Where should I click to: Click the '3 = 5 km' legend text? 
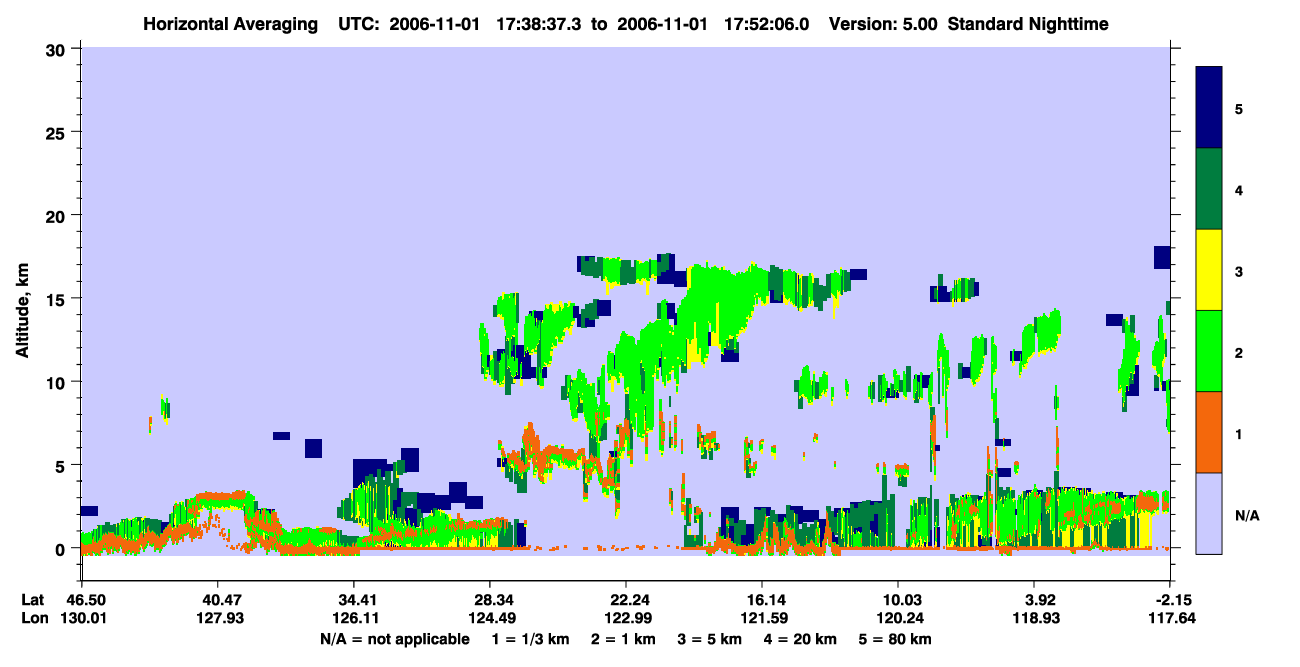click(710, 638)
